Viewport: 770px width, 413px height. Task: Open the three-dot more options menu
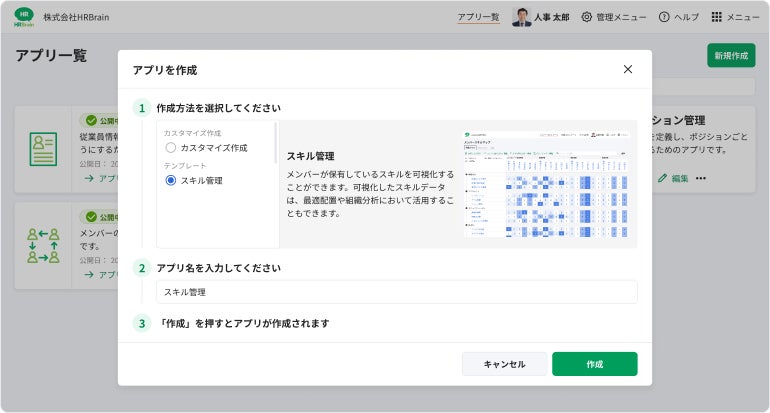[701, 178]
